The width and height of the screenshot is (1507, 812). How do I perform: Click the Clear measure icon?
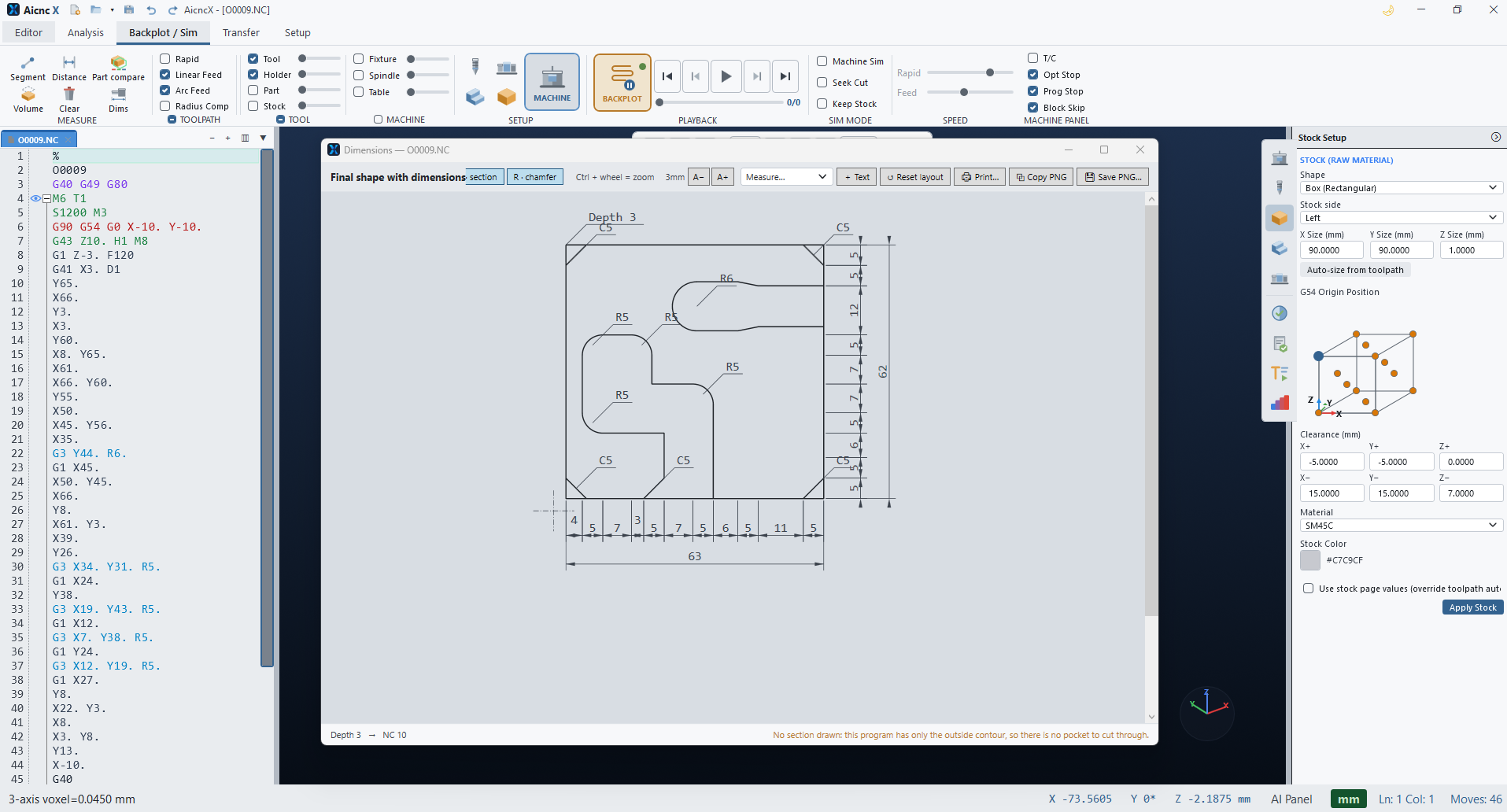(69, 100)
